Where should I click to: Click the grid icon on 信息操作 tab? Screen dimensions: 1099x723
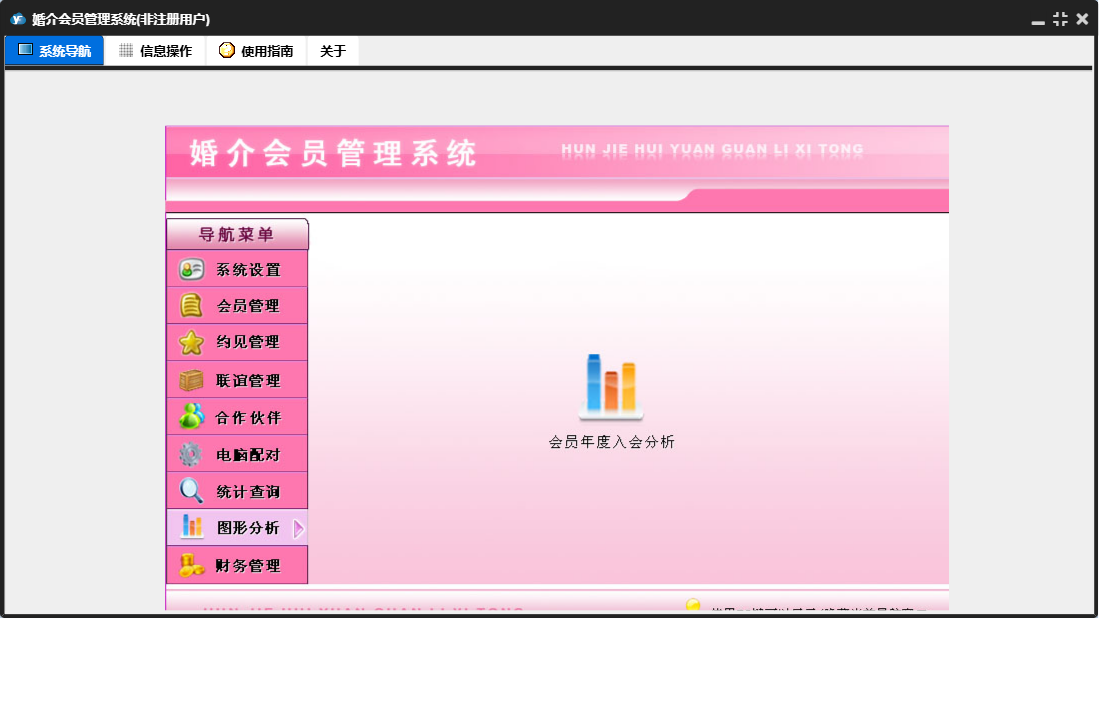[x=126, y=50]
